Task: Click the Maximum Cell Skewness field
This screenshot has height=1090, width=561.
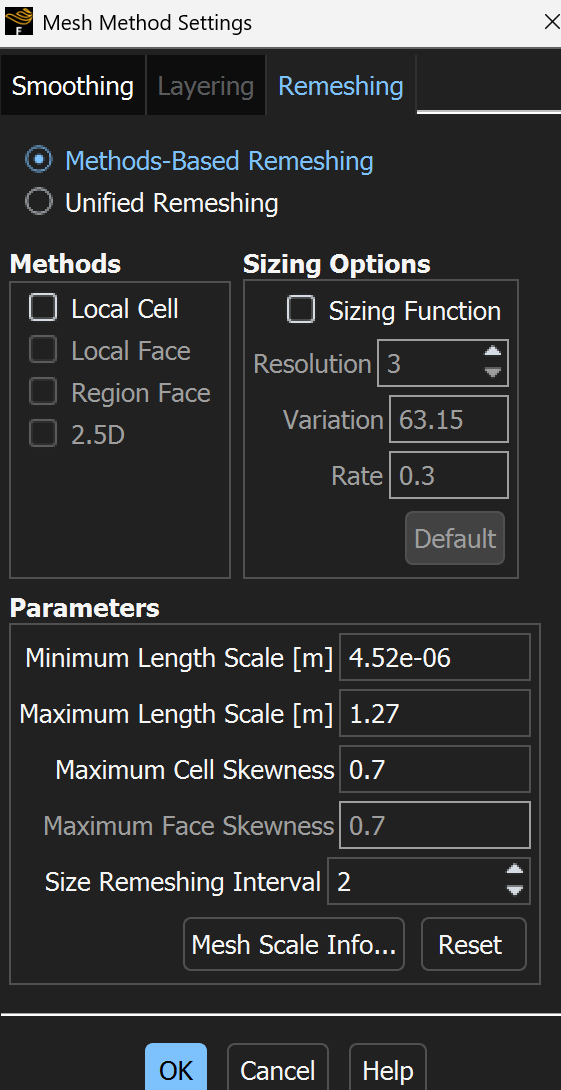Action: click(x=434, y=769)
